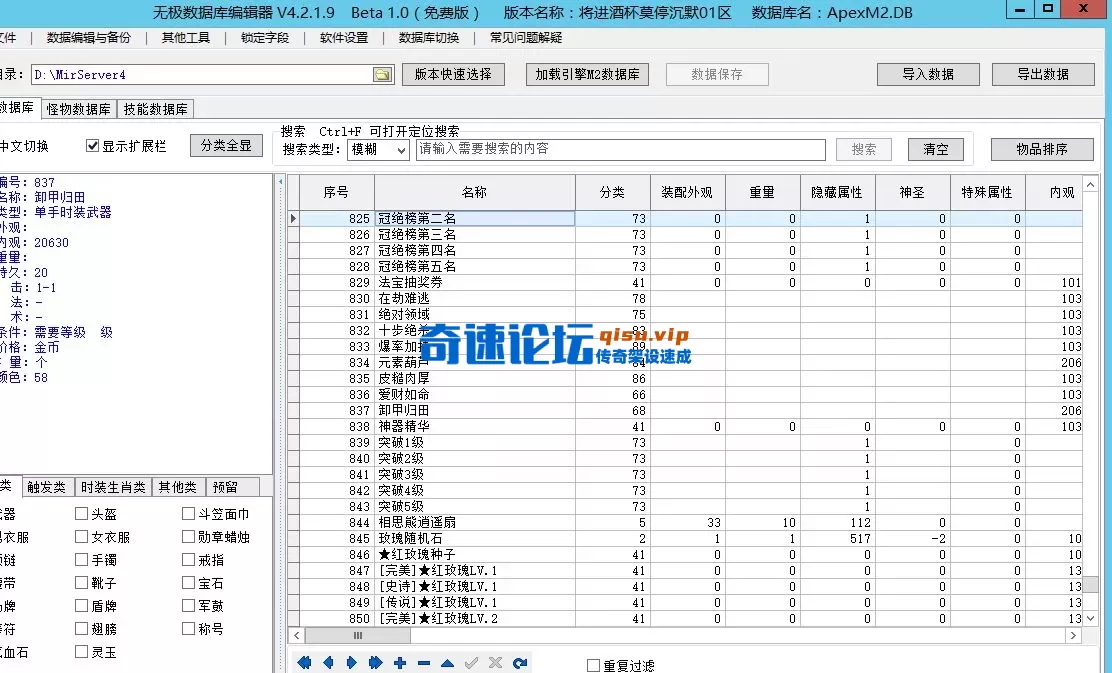
Task: Click the next record navigation icon
Action: pos(351,662)
